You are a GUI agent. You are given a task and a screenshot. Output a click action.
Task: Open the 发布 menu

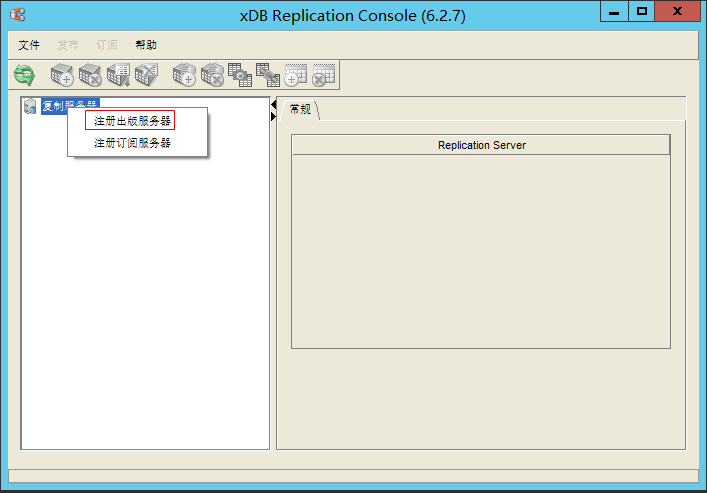[68, 45]
